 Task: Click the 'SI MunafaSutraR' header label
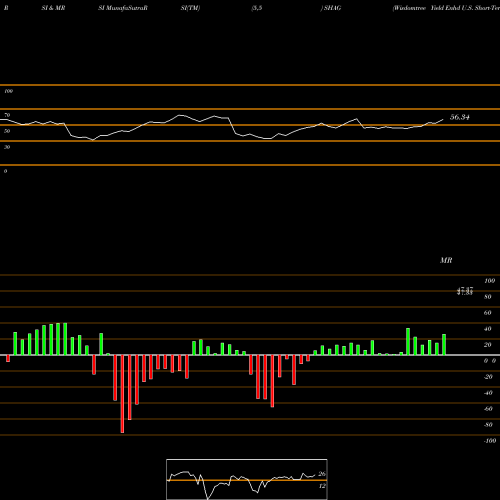pyautogui.click(x=123, y=8)
